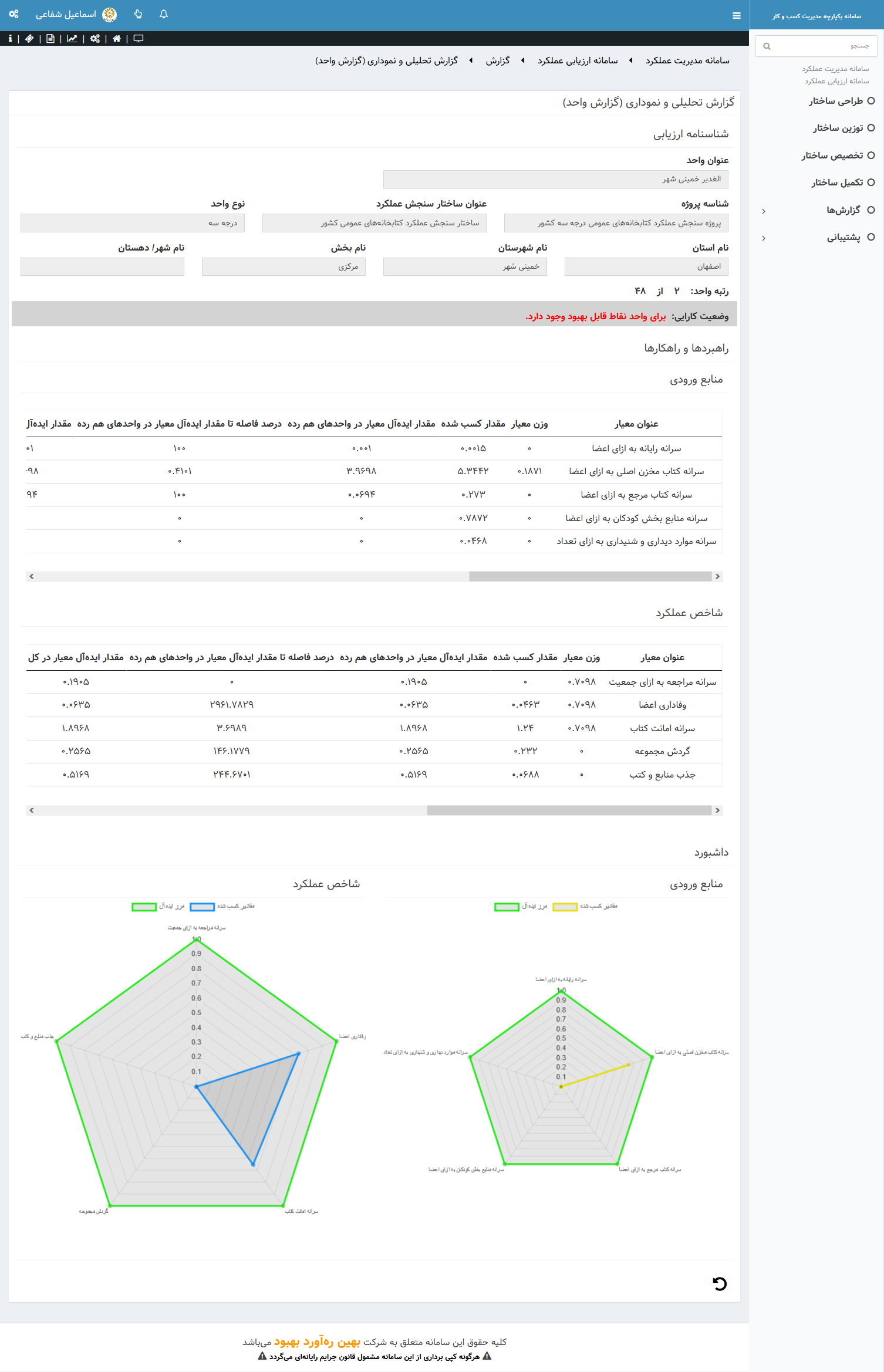The image size is (884, 1372).
Task: Click the pointing hand icon in header
Action: point(138,15)
